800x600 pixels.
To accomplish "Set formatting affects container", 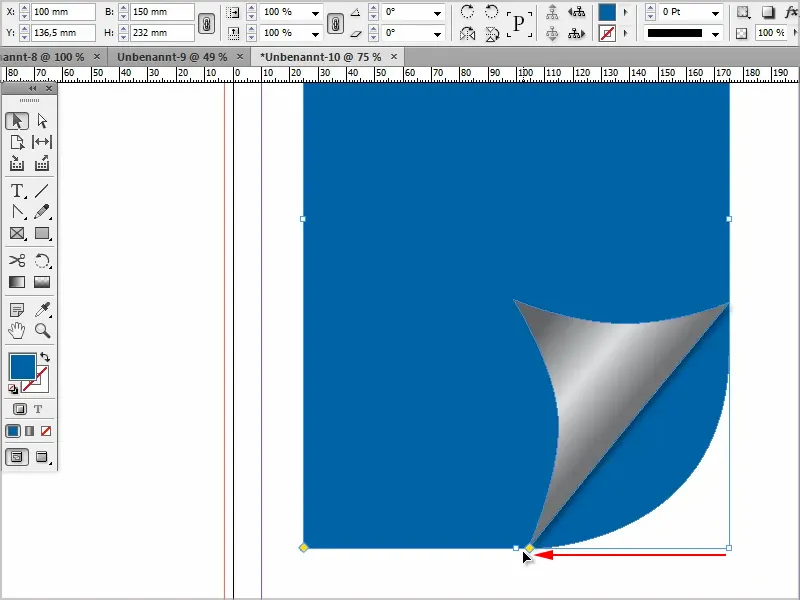I will [19, 409].
